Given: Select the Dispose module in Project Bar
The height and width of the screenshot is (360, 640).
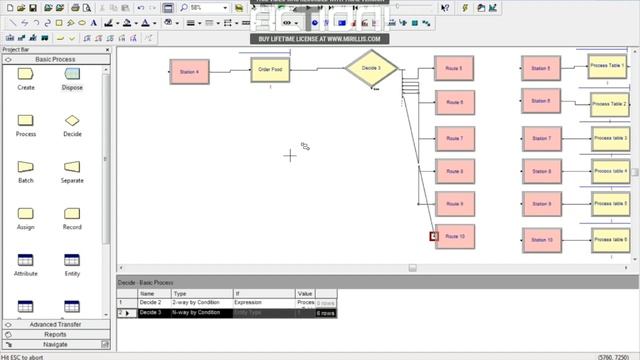Looking at the screenshot, I should (72, 79).
